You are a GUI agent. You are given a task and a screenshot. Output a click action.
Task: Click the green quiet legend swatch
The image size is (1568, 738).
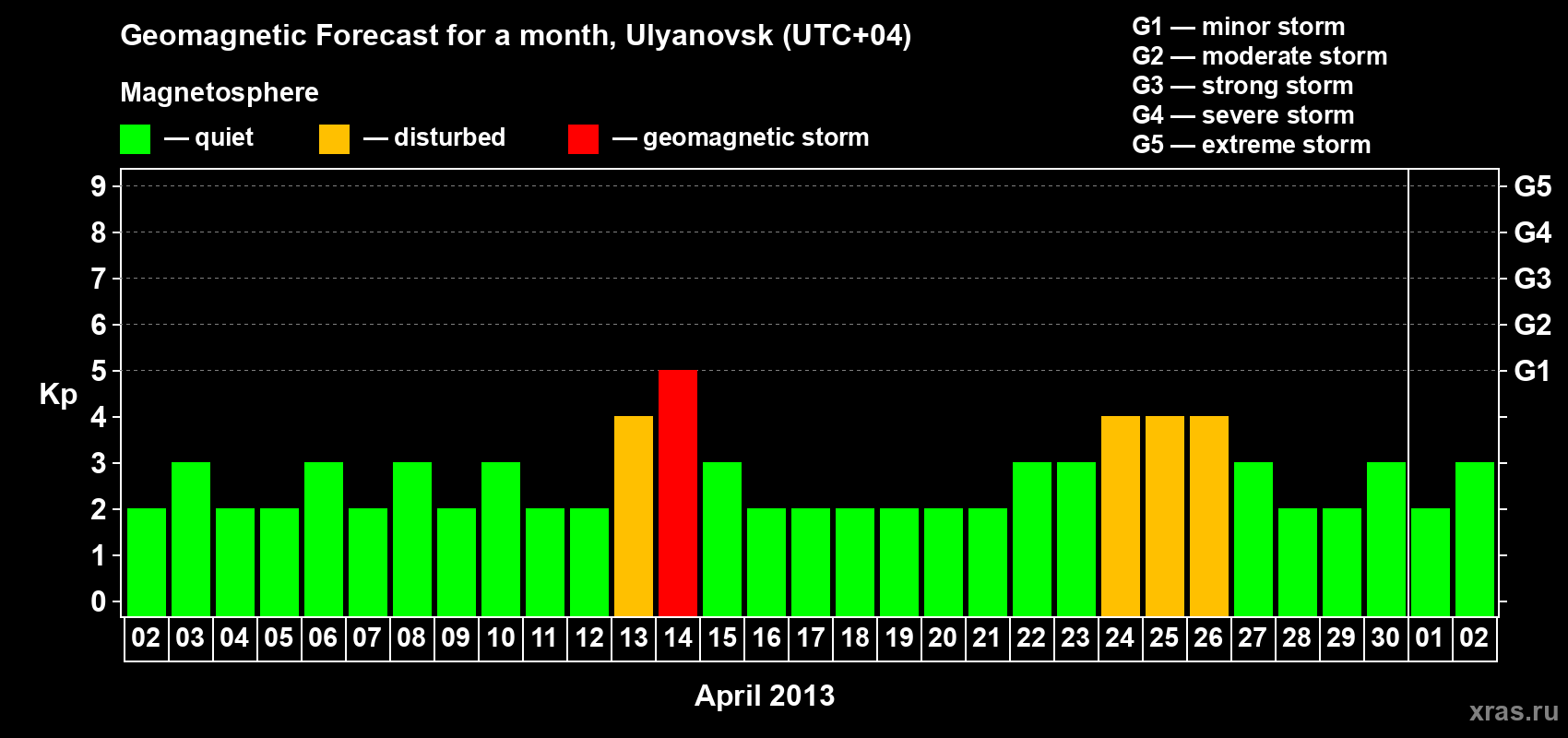(135, 139)
